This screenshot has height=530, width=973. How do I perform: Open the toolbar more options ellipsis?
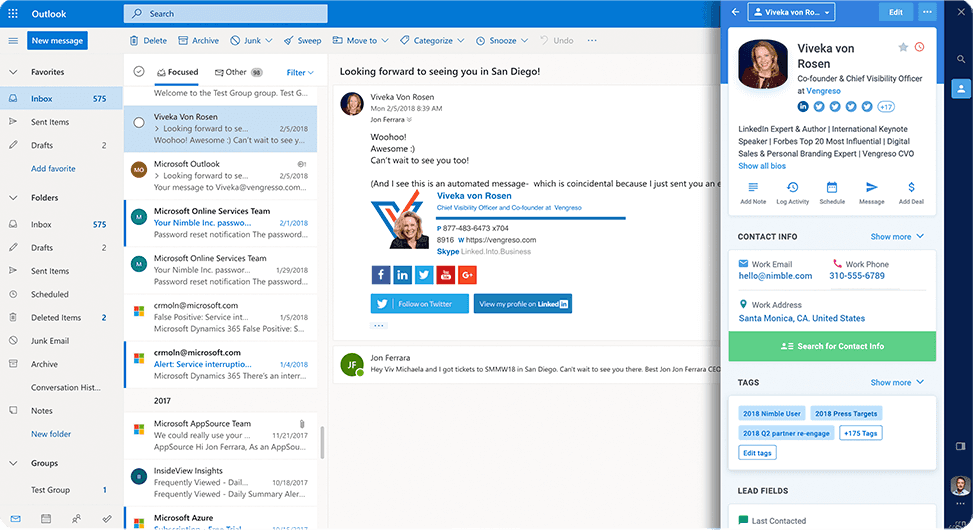coord(592,40)
